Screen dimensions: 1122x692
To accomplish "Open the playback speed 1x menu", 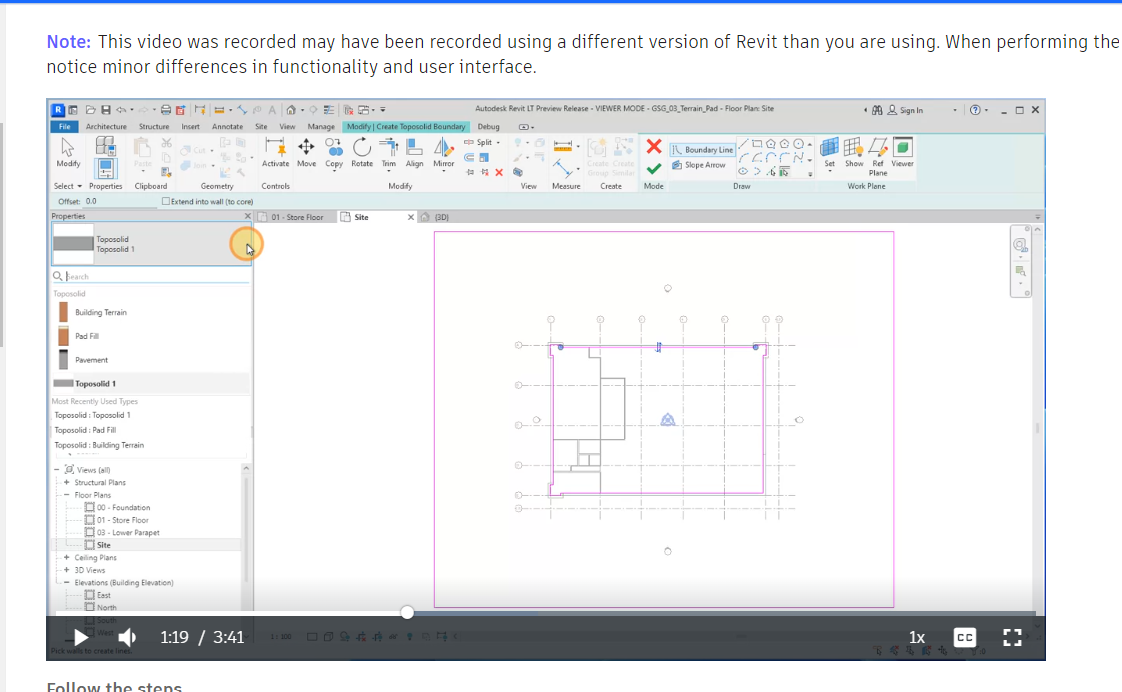I will (x=917, y=637).
